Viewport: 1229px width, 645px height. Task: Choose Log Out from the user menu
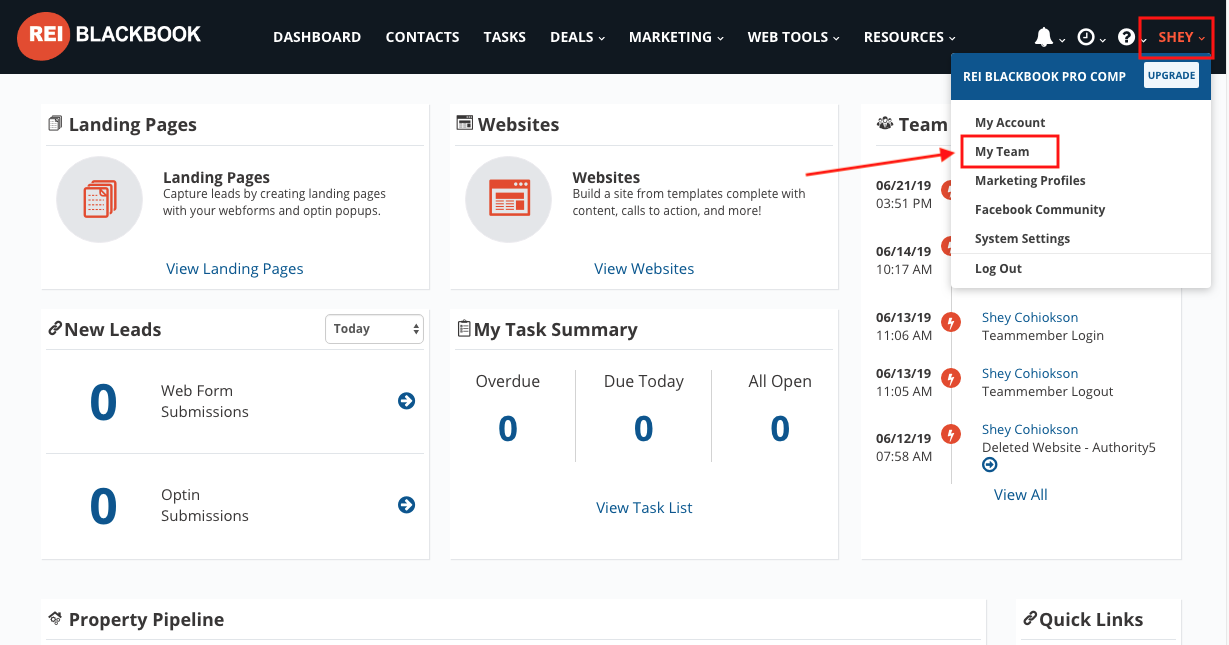point(998,269)
